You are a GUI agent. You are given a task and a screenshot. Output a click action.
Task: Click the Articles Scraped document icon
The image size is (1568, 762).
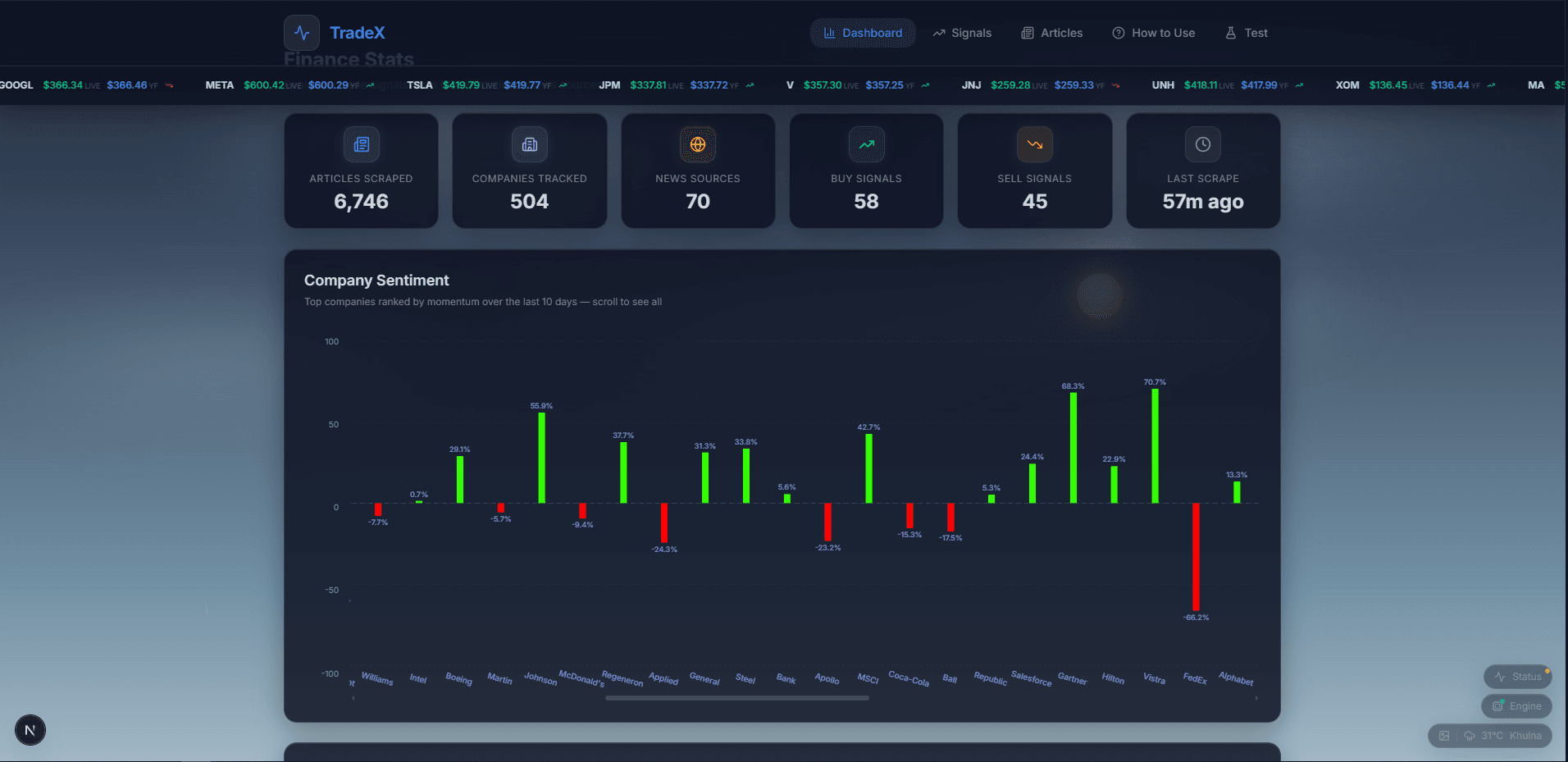coord(362,144)
